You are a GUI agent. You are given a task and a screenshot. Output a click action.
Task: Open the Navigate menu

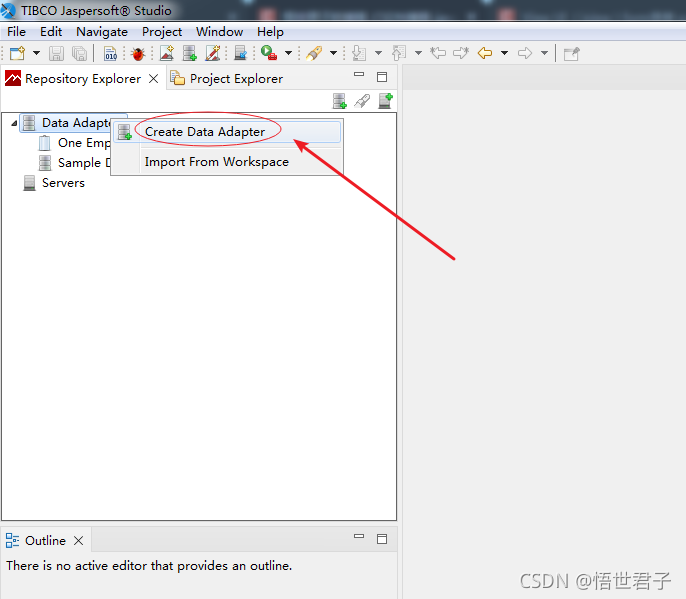coord(102,32)
